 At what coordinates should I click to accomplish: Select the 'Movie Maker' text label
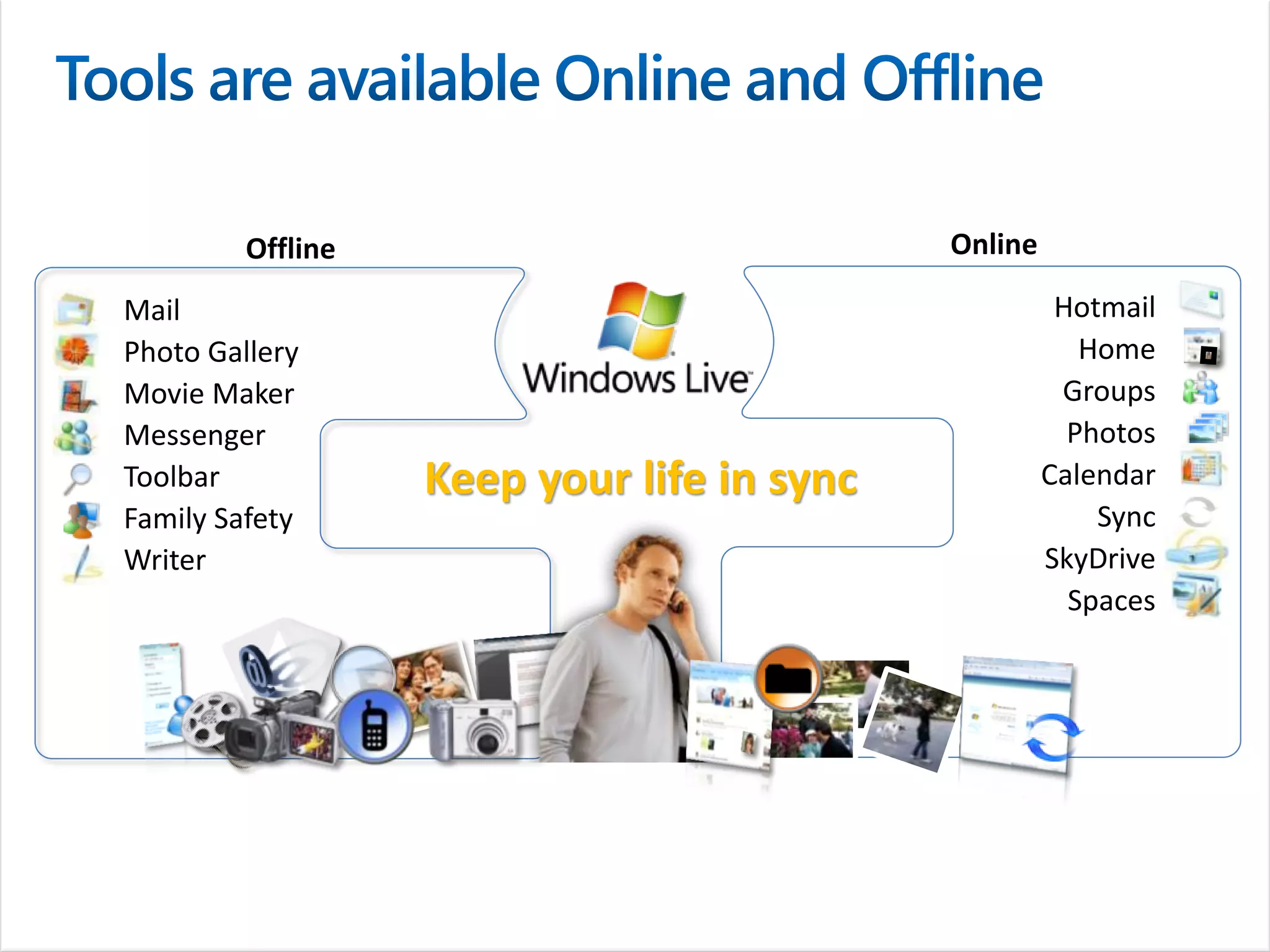[209, 394]
